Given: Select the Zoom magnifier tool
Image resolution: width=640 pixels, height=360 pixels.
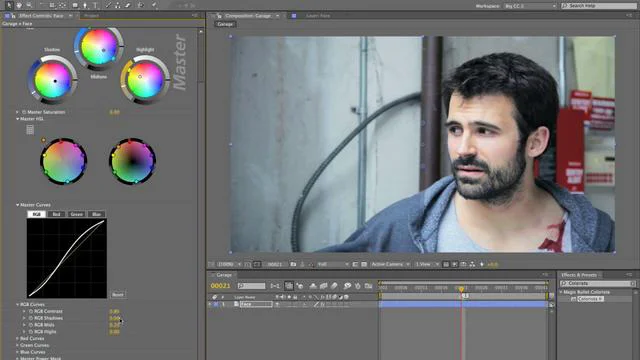Looking at the screenshot, I should coord(29,5).
